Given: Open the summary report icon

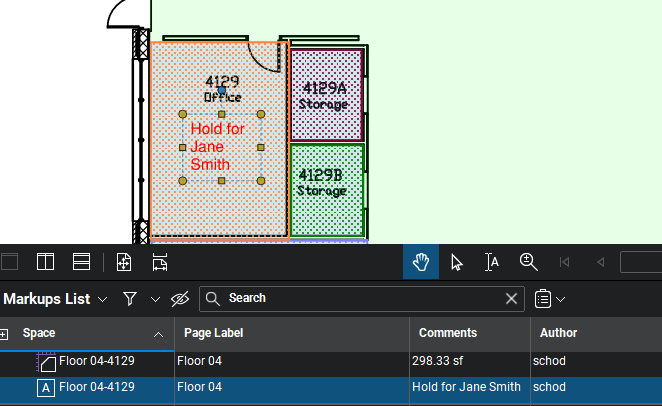Looking at the screenshot, I should (543, 299).
